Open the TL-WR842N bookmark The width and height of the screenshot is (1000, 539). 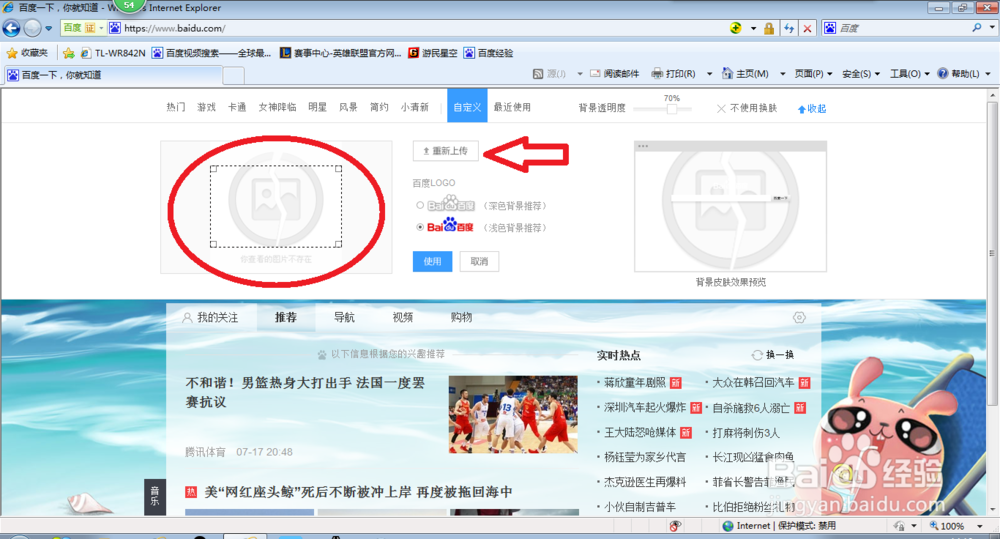[x=113, y=53]
